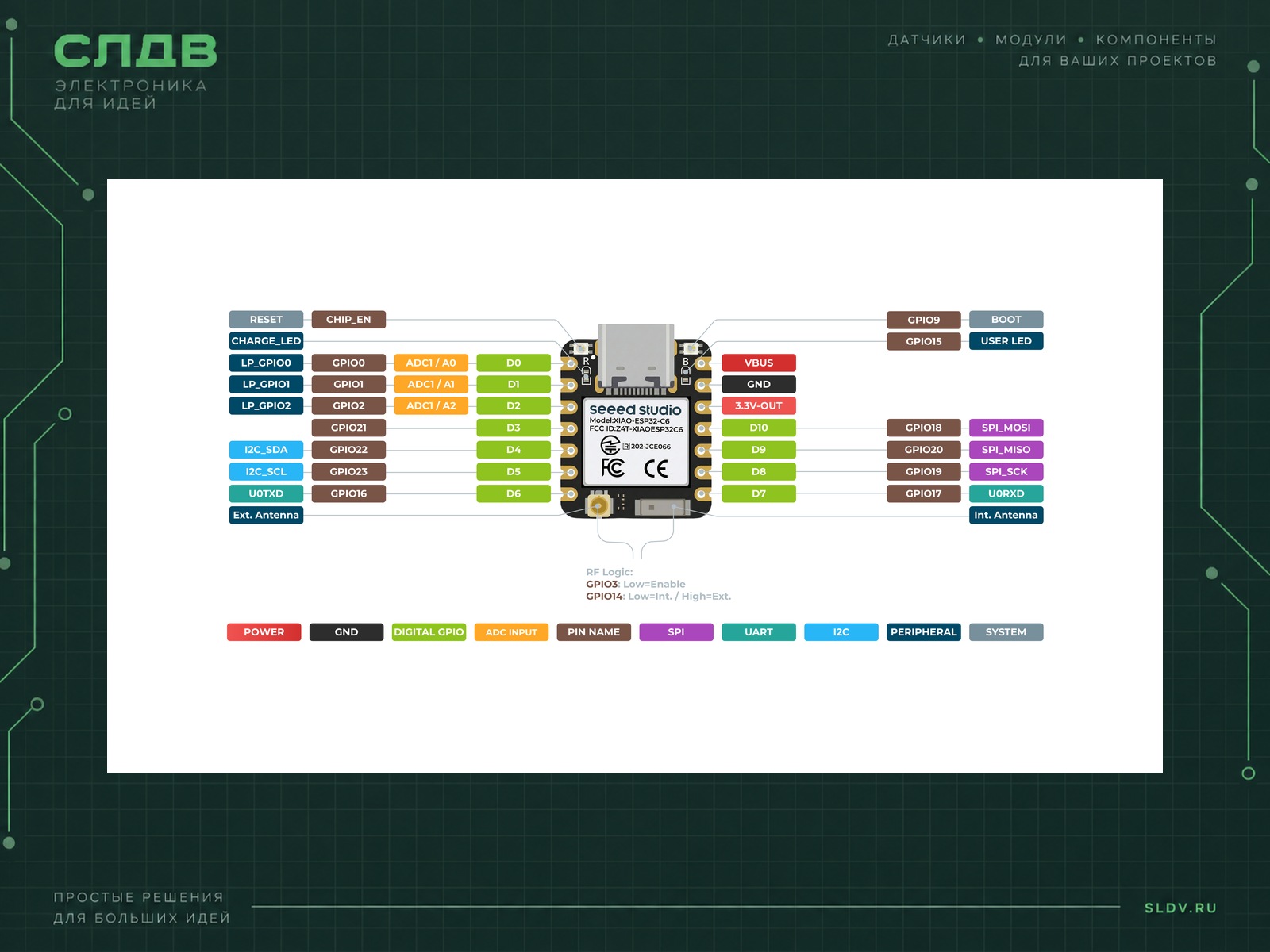Click the SPI_MOSI label
Screen dimensions: 1270x952
(1006, 428)
